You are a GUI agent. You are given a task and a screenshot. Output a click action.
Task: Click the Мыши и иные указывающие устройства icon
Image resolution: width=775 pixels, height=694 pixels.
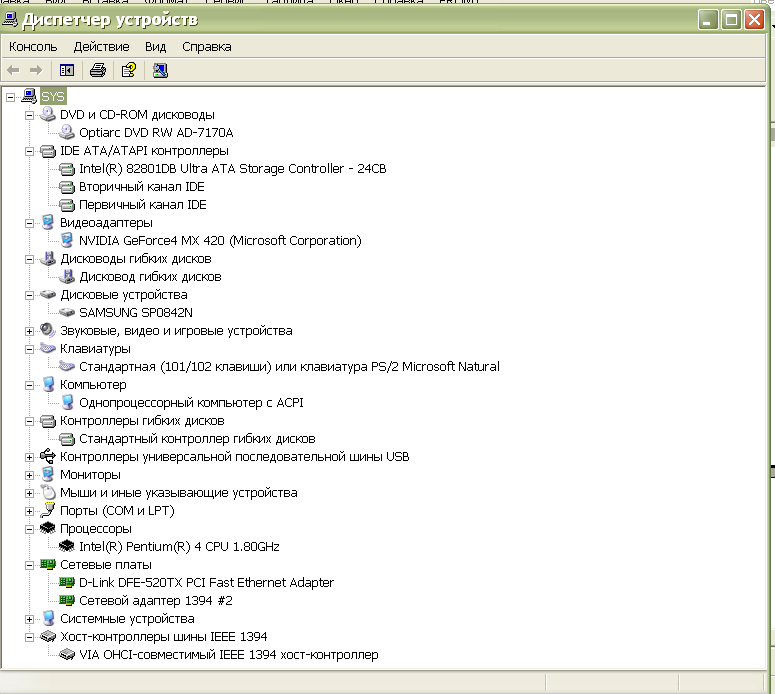[x=48, y=492]
